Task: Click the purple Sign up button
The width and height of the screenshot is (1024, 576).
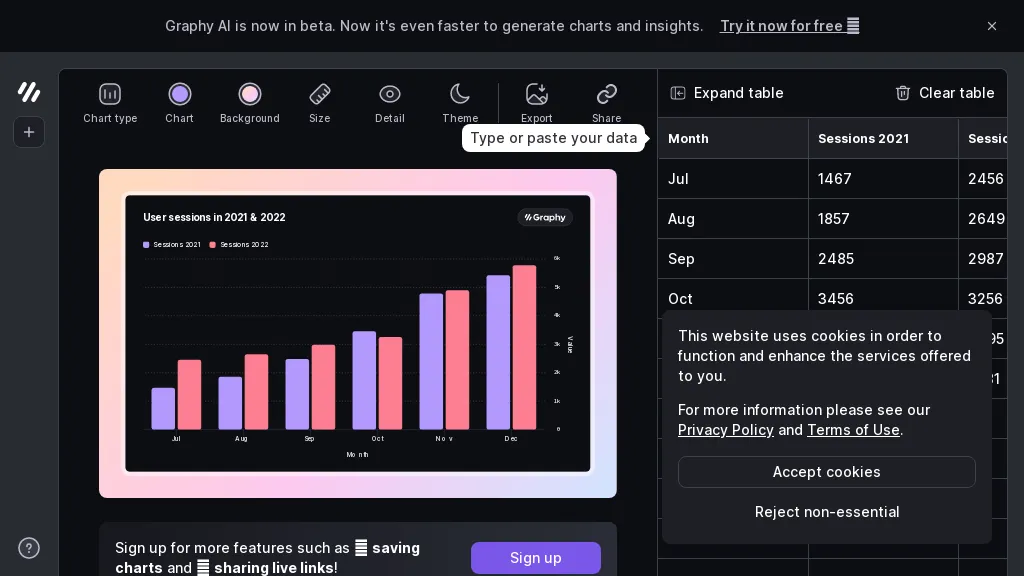Action: point(536,558)
